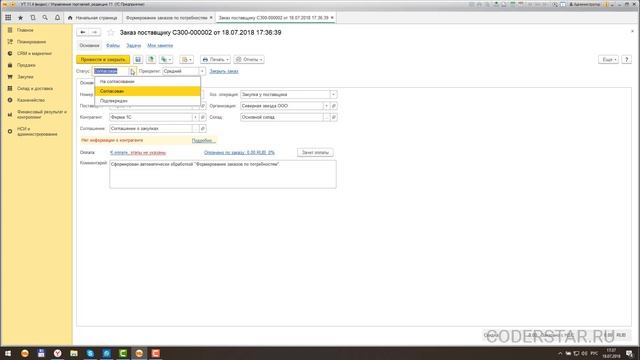The image size is (640, 360).
Task: Click the Соглашение input field
Action: point(151,129)
